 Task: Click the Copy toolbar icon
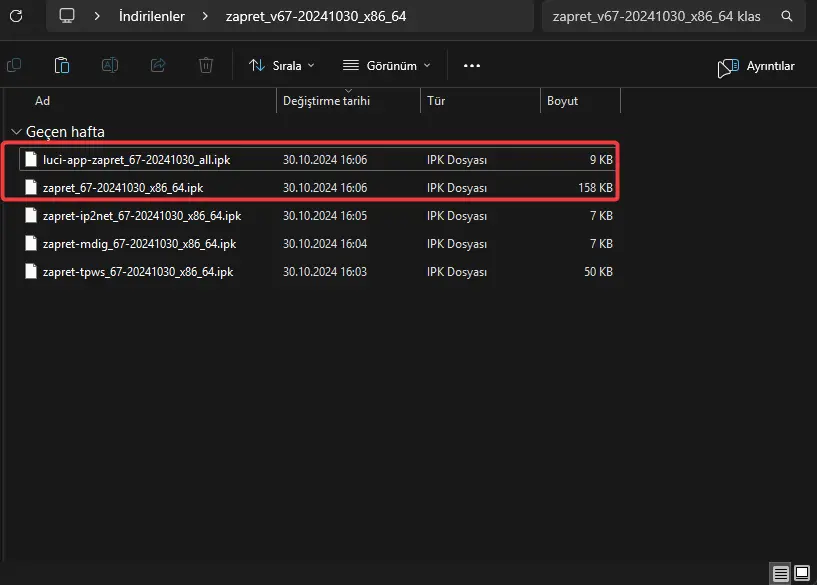pos(14,65)
